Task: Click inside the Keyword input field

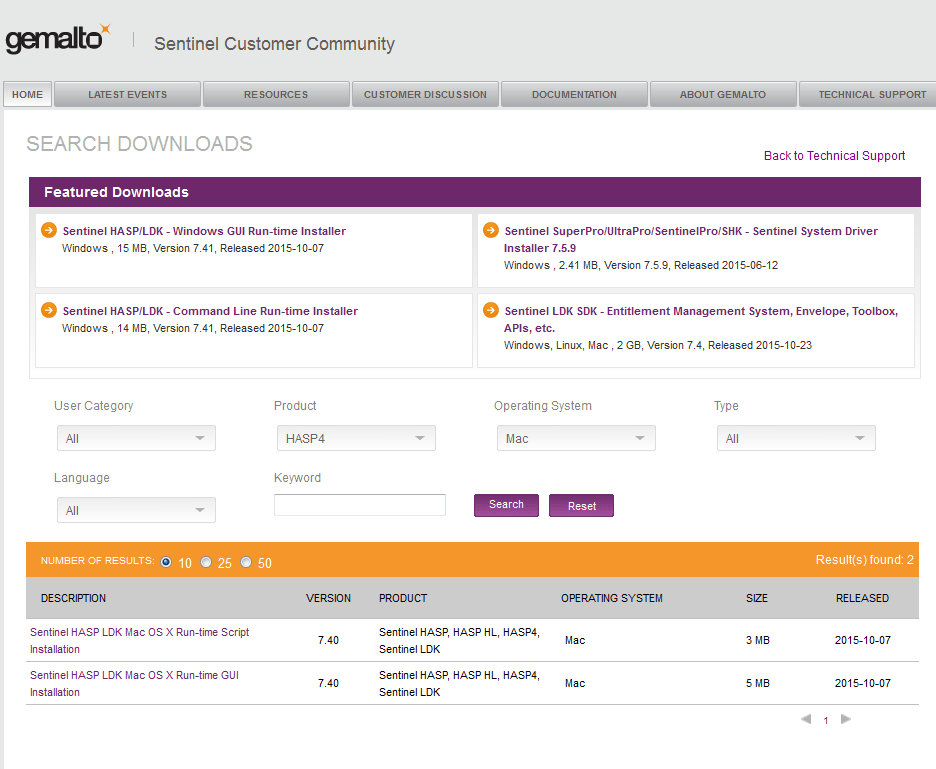Action: [360, 505]
